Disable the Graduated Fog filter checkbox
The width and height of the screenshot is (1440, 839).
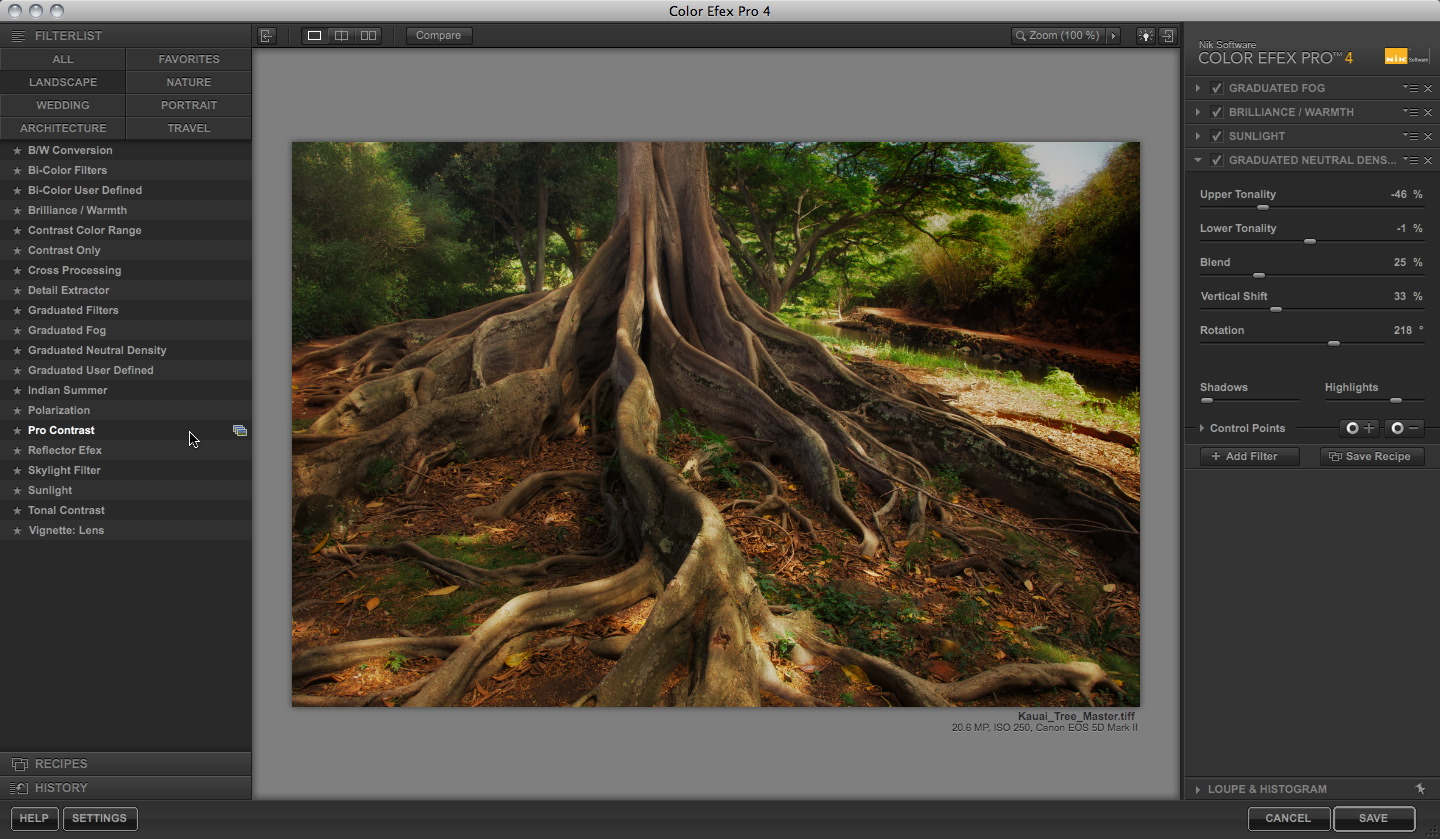1216,88
